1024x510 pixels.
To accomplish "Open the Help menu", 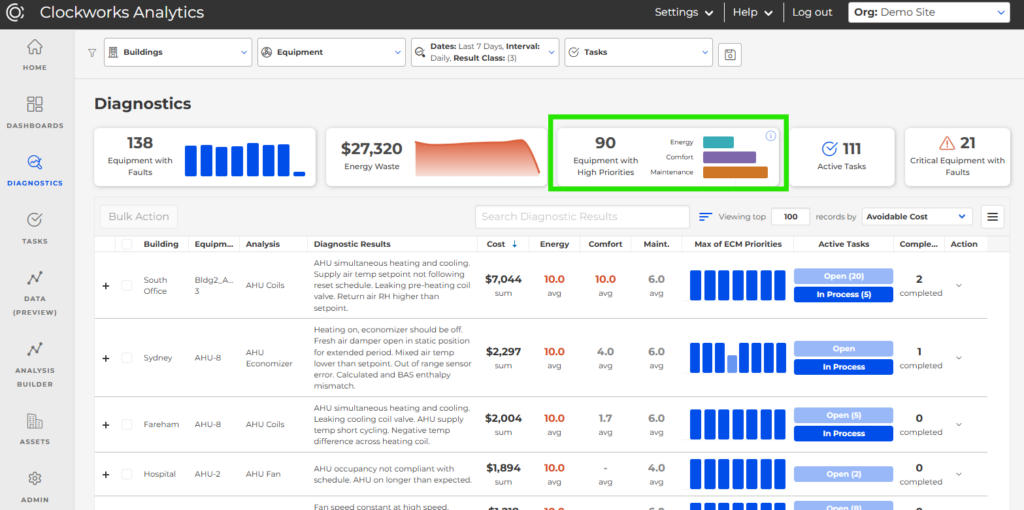I will 752,13.
